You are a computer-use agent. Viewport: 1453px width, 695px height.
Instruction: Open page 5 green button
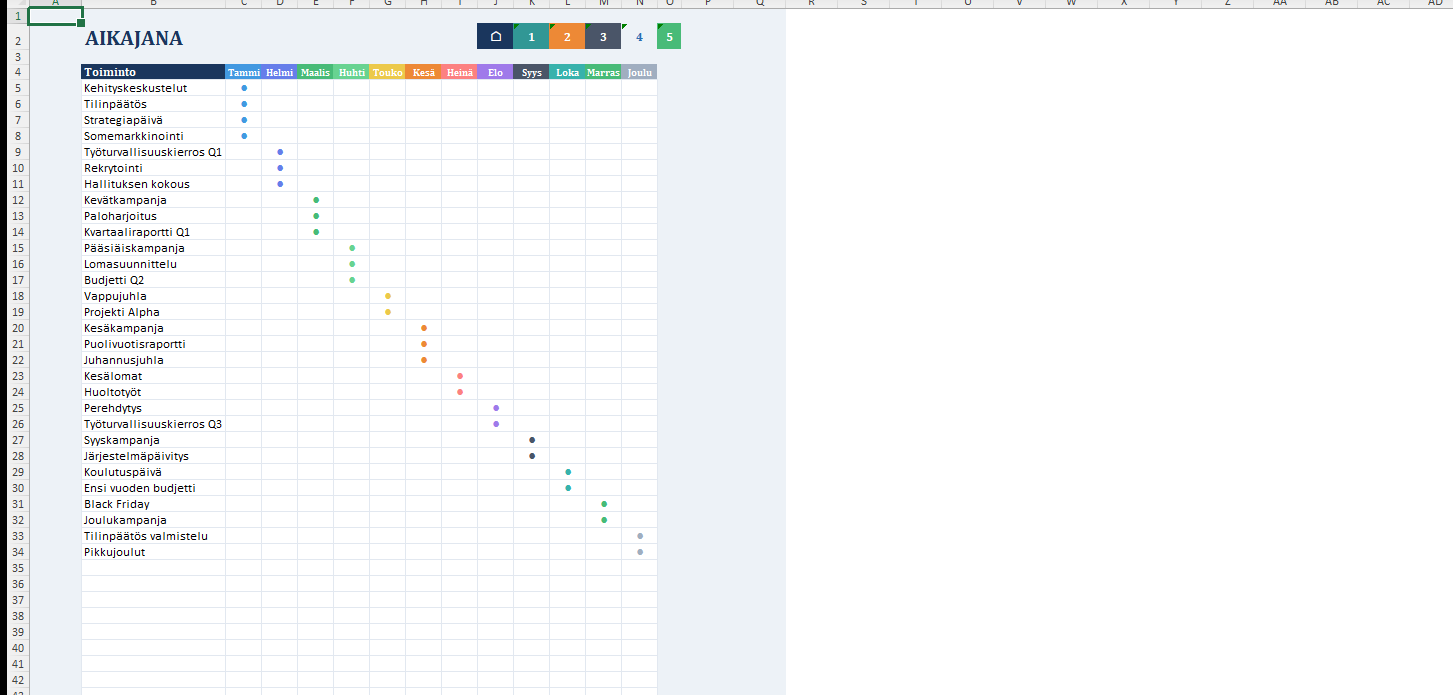pos(669,37)
